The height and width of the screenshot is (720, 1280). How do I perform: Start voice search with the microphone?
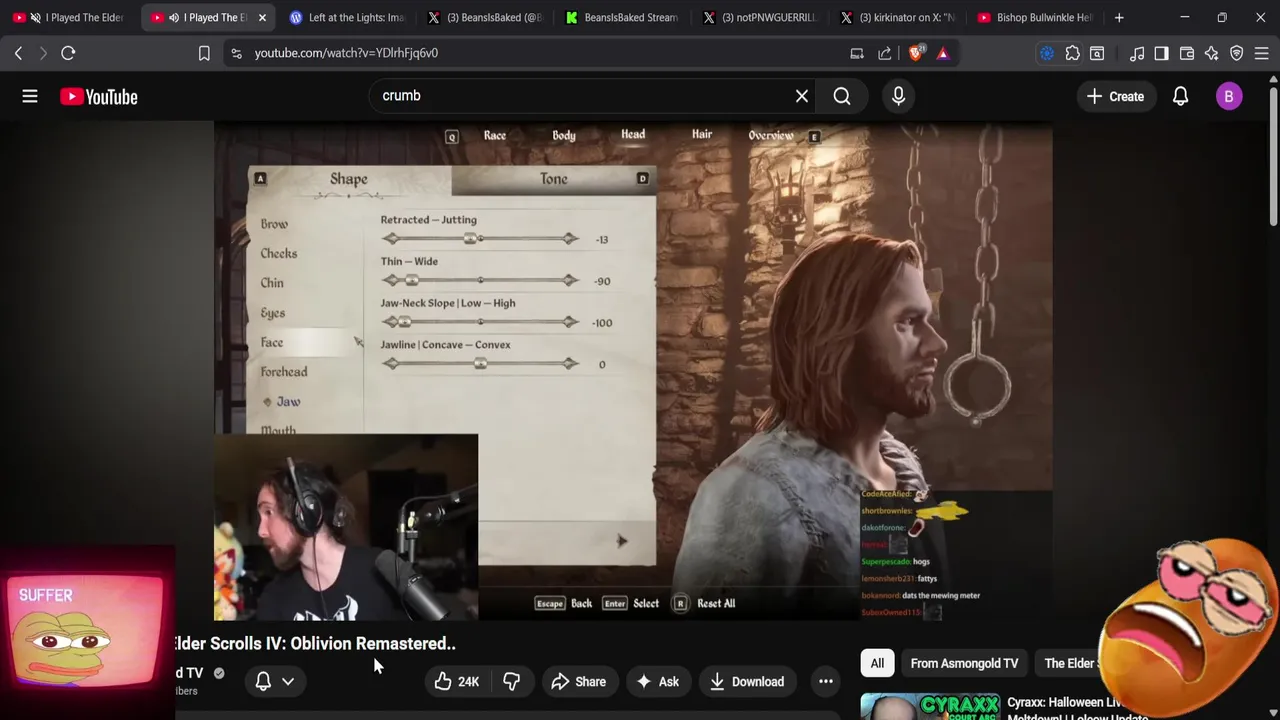pyautogui.click(x=898, y=96)
